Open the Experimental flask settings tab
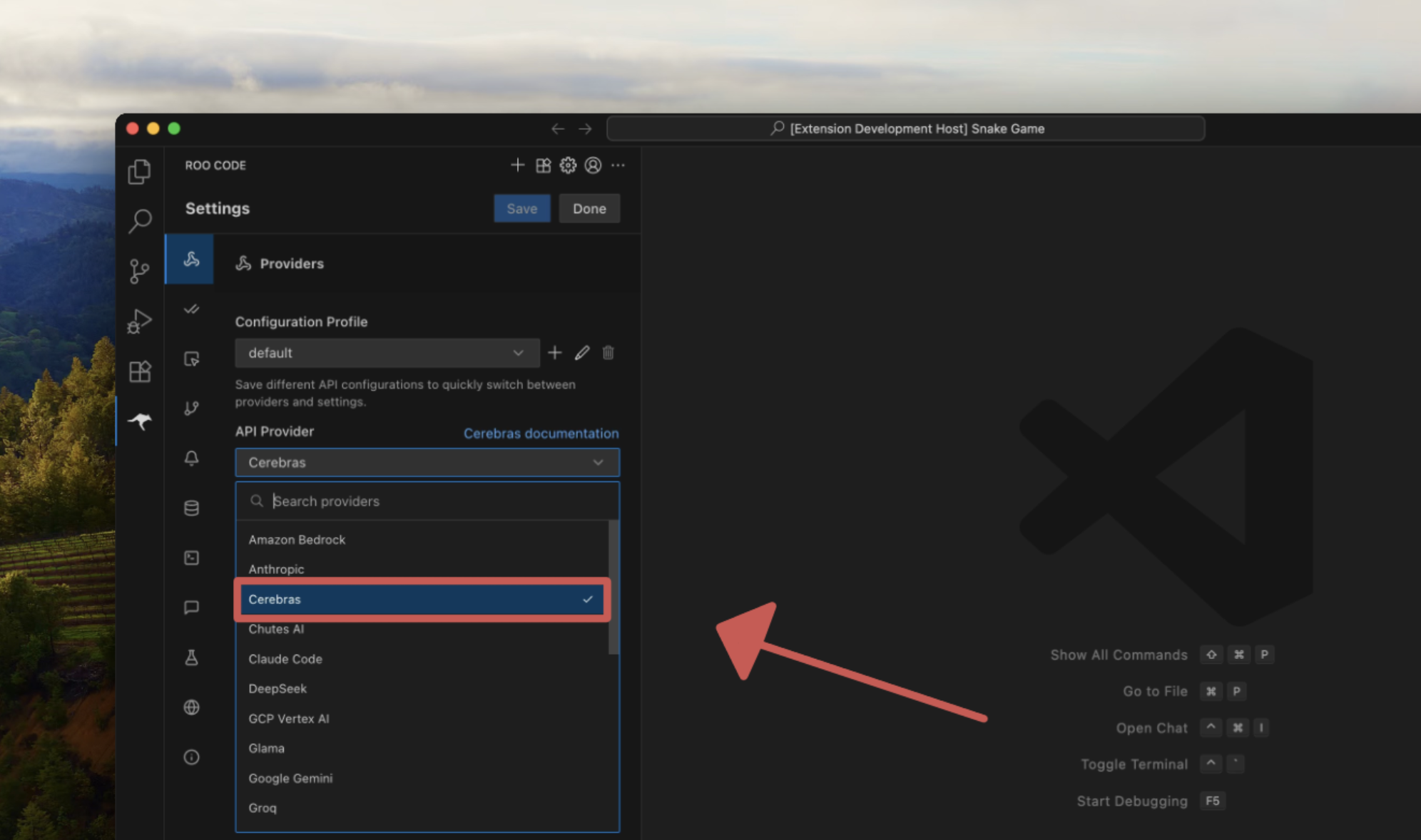 191,657
